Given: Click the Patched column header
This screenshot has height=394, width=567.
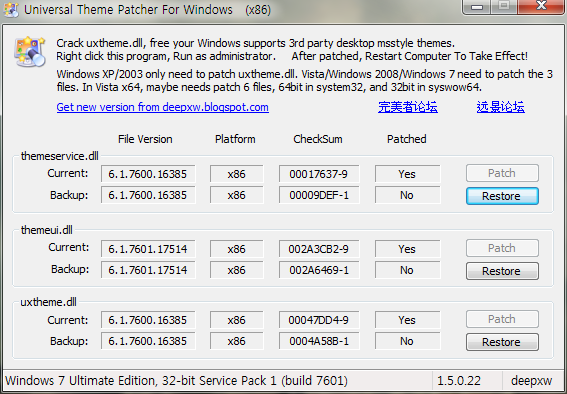Looking at the screenshot, I should [x=406, y=139].
